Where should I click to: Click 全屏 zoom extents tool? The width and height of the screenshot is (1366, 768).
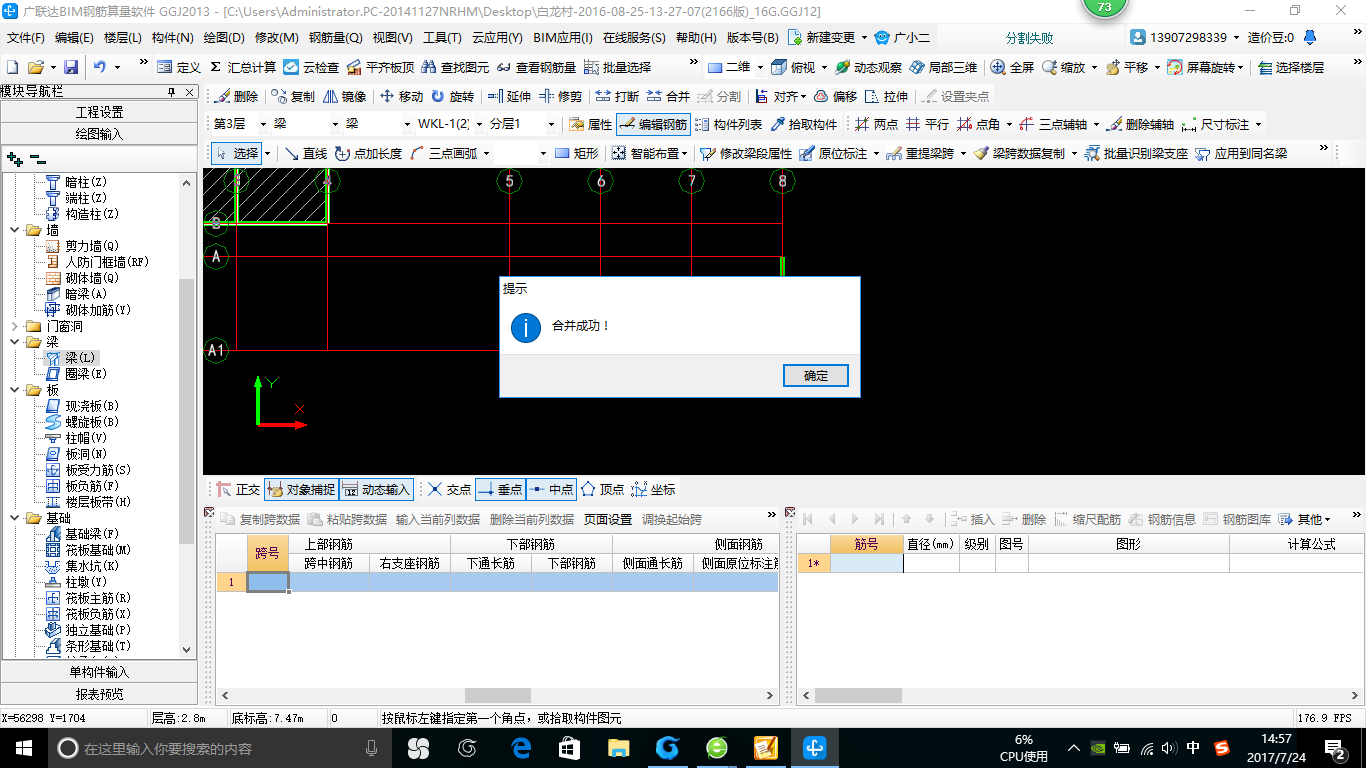[1012, 67]
